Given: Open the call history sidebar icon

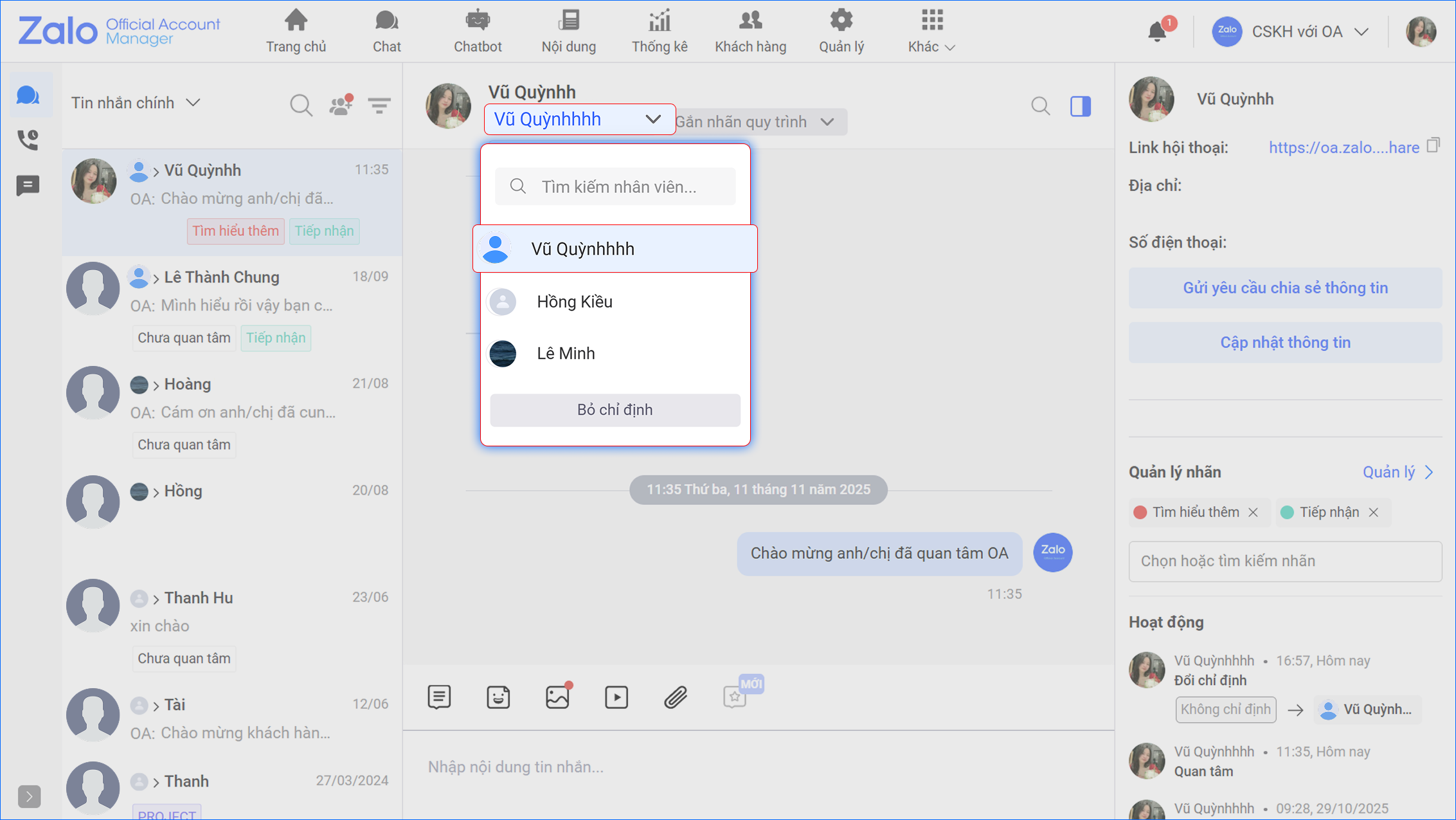Looking at the screenshot, I should 28,140.
